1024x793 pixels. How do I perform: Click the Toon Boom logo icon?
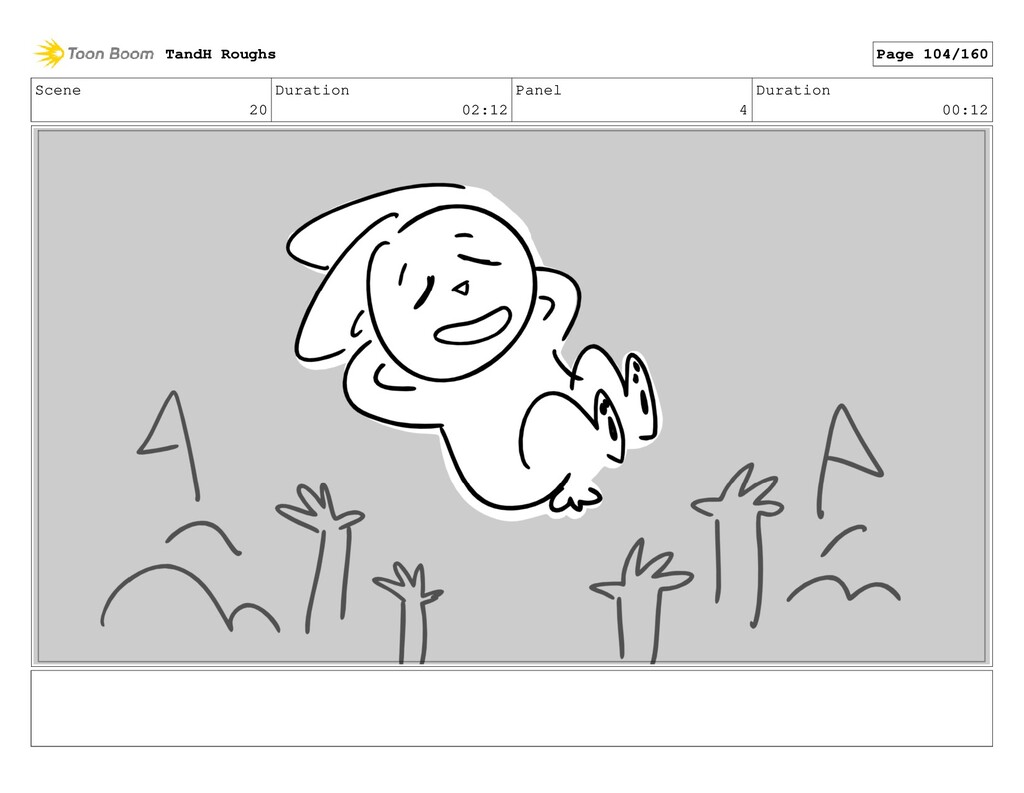tap(49, 54)
